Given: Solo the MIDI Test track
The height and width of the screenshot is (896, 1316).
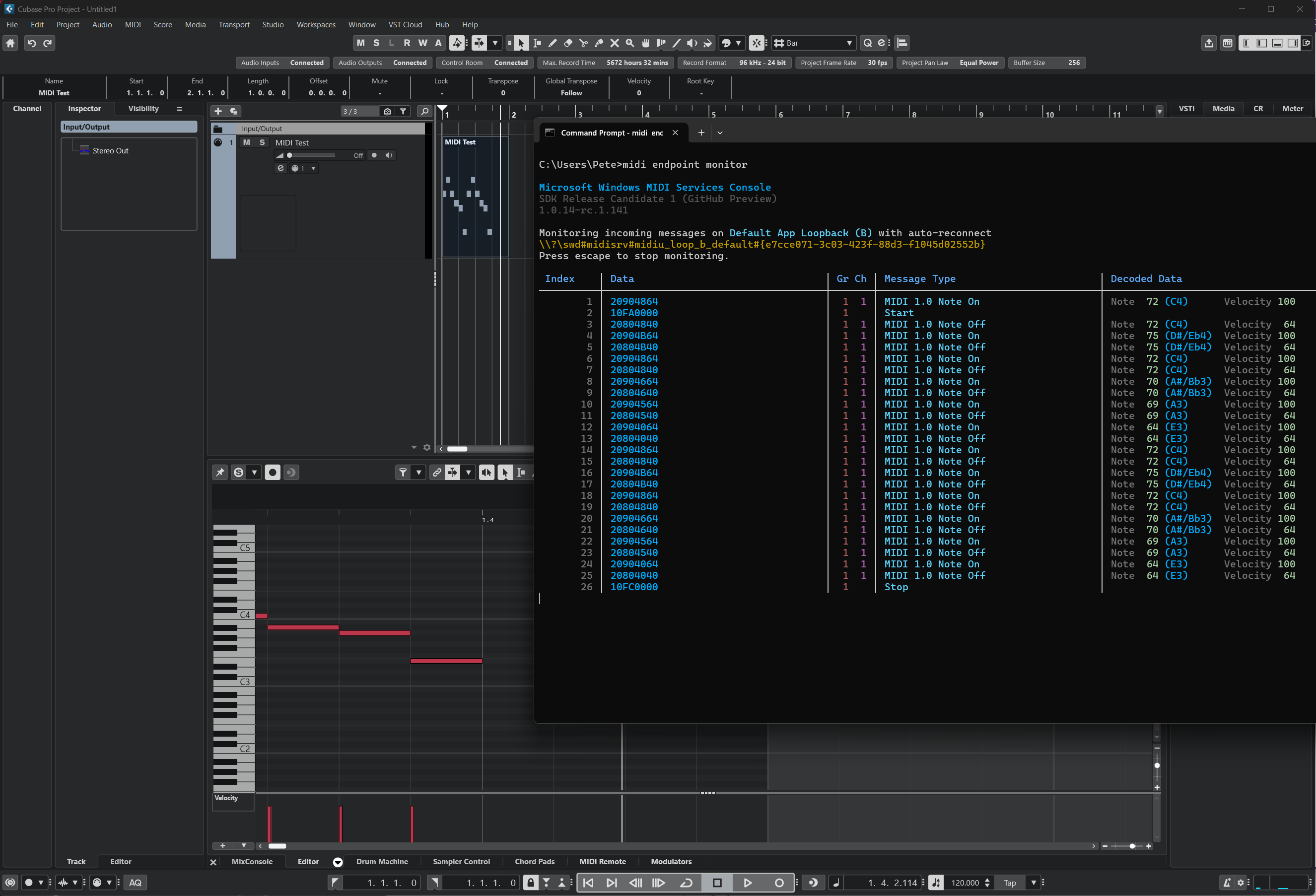Looking at the screenshot, I should pos(262,142).
